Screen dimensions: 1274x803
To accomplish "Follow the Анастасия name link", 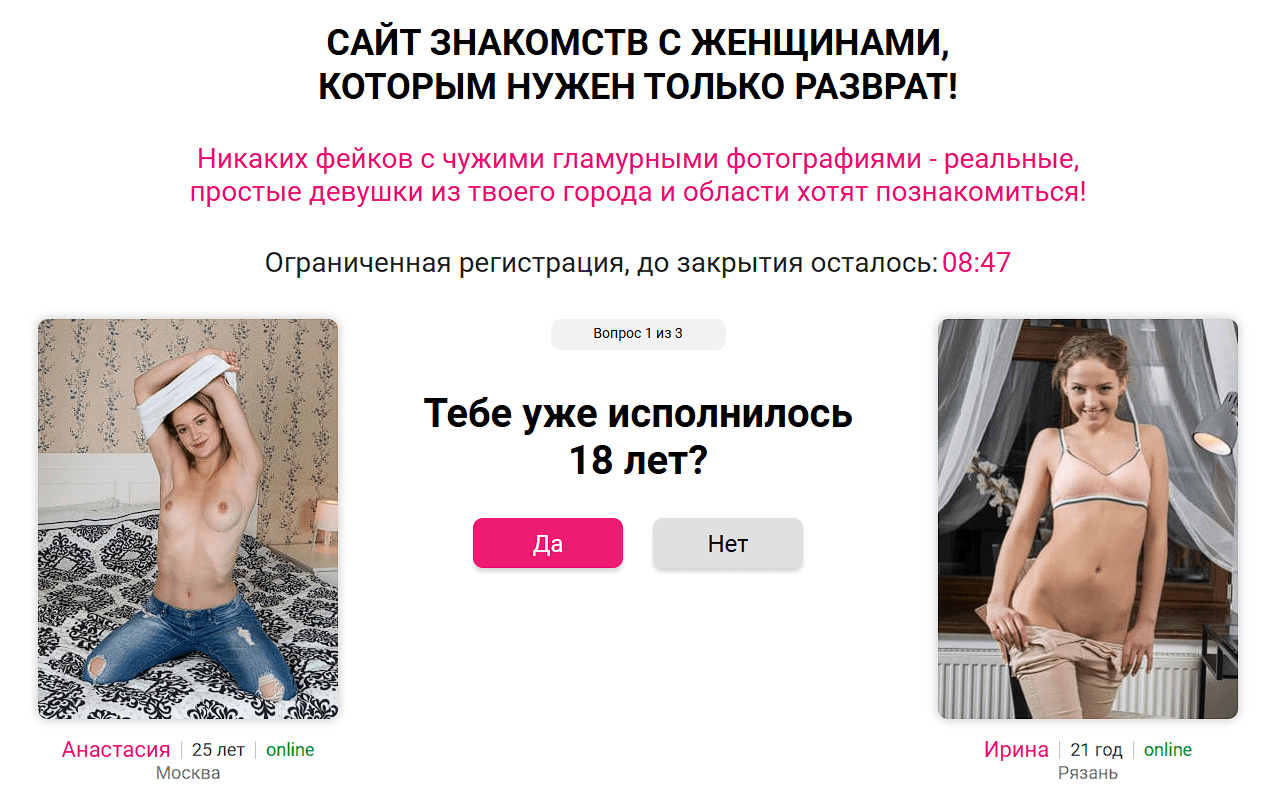I will click(x=116, y=750).
